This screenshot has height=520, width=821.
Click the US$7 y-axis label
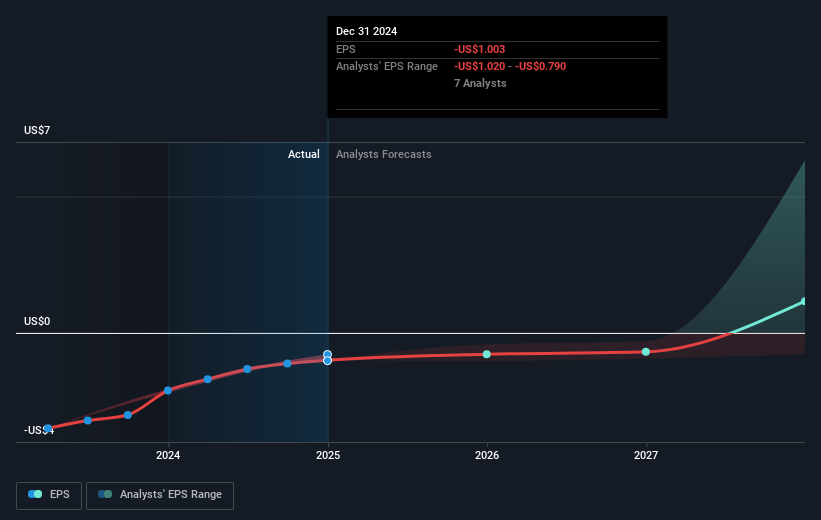click(x=37, y=130)
